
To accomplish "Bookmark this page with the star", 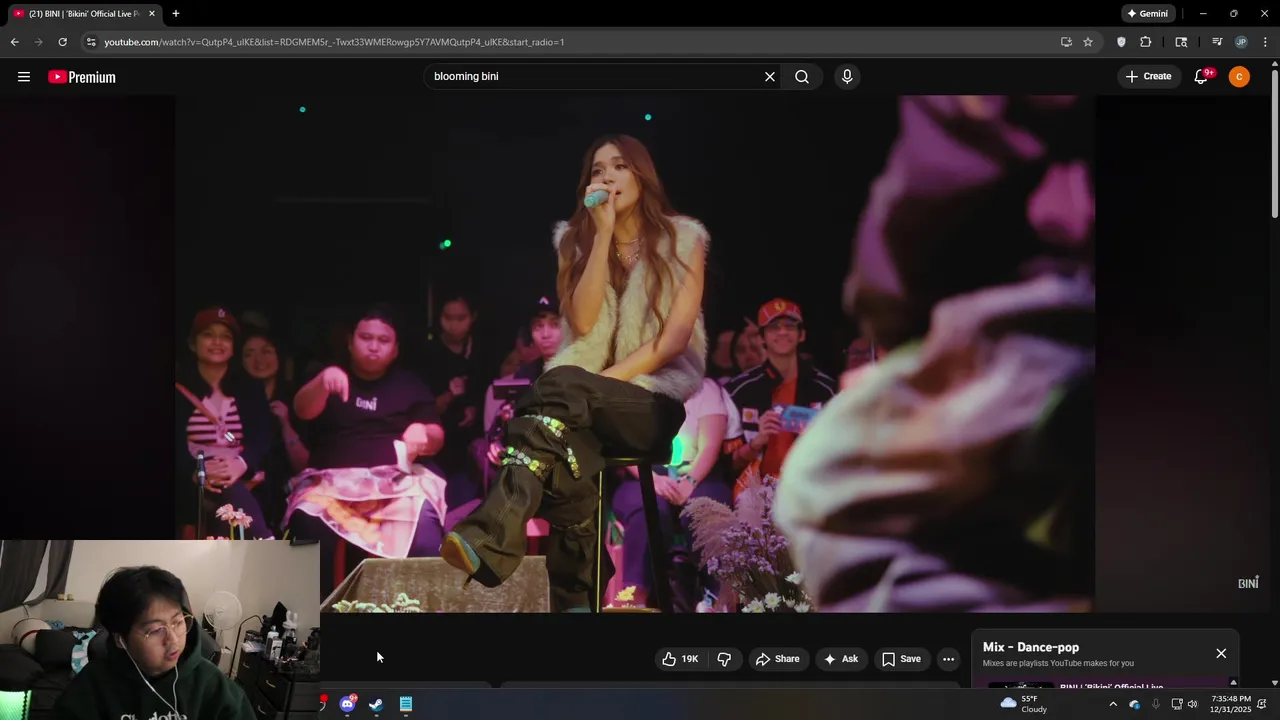I will pyautogui.click(x=1088, y=42).
